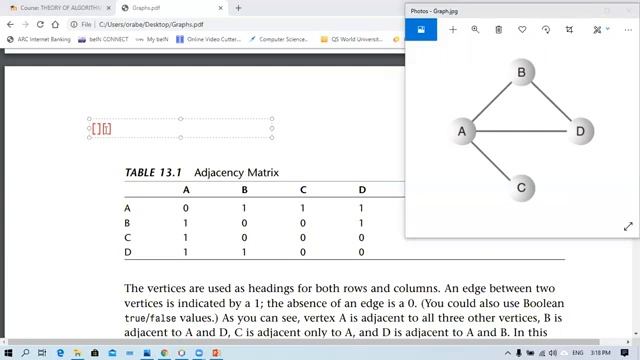Reload the Graphs.pdf page
The width and height of the screenshot is (640, 360).
[40, 24]
